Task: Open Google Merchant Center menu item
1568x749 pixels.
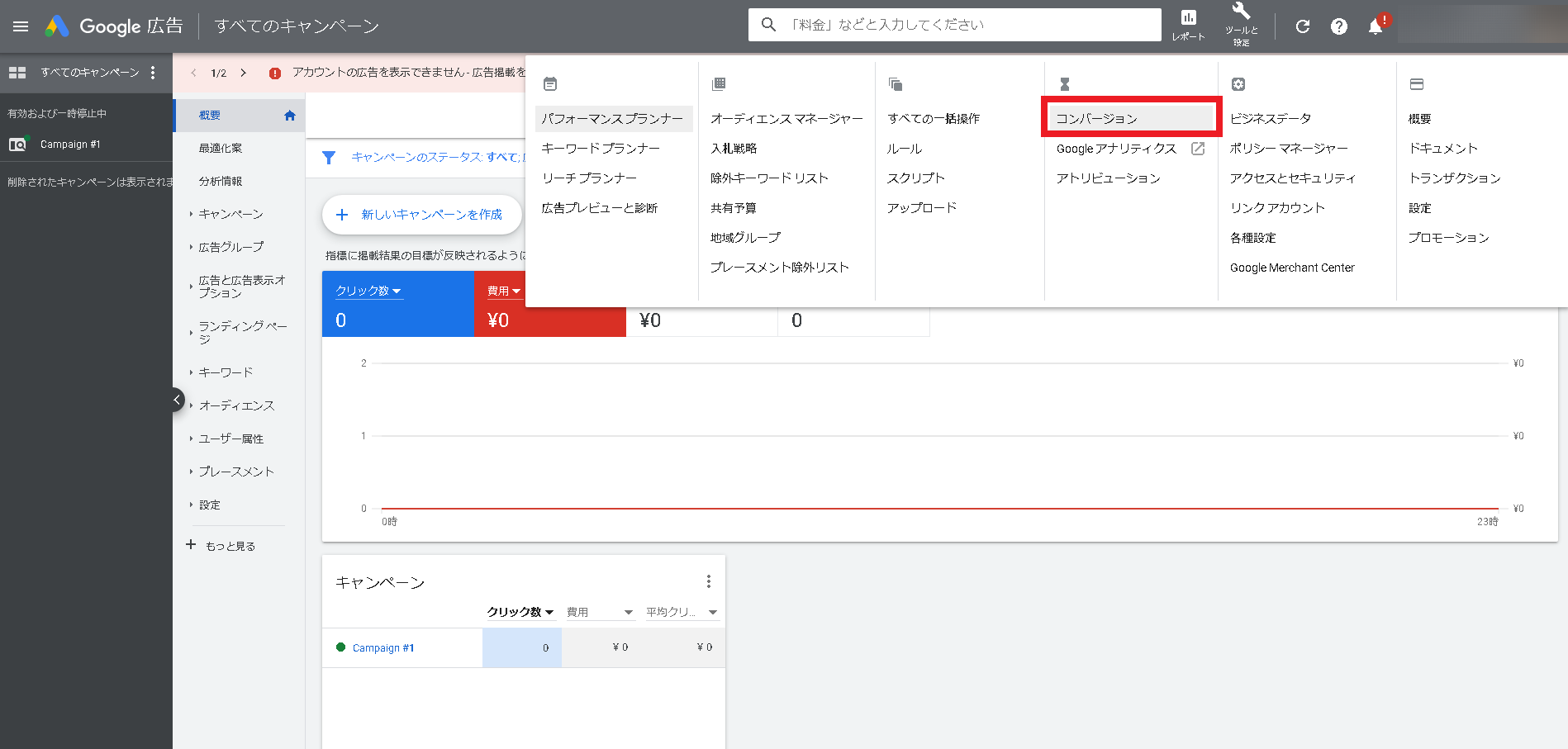Action: (1292, 268)
